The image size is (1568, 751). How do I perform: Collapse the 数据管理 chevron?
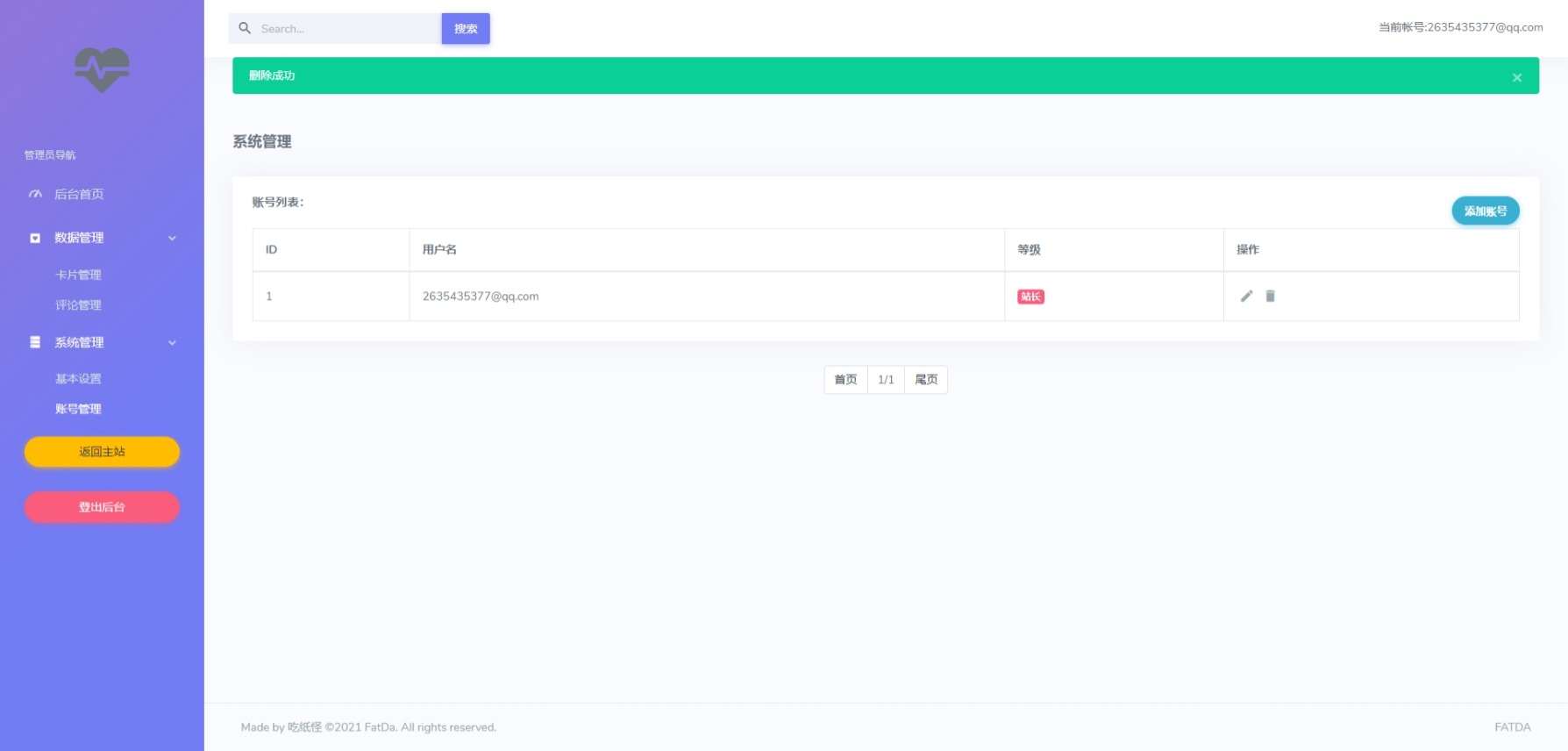(172, 238)
